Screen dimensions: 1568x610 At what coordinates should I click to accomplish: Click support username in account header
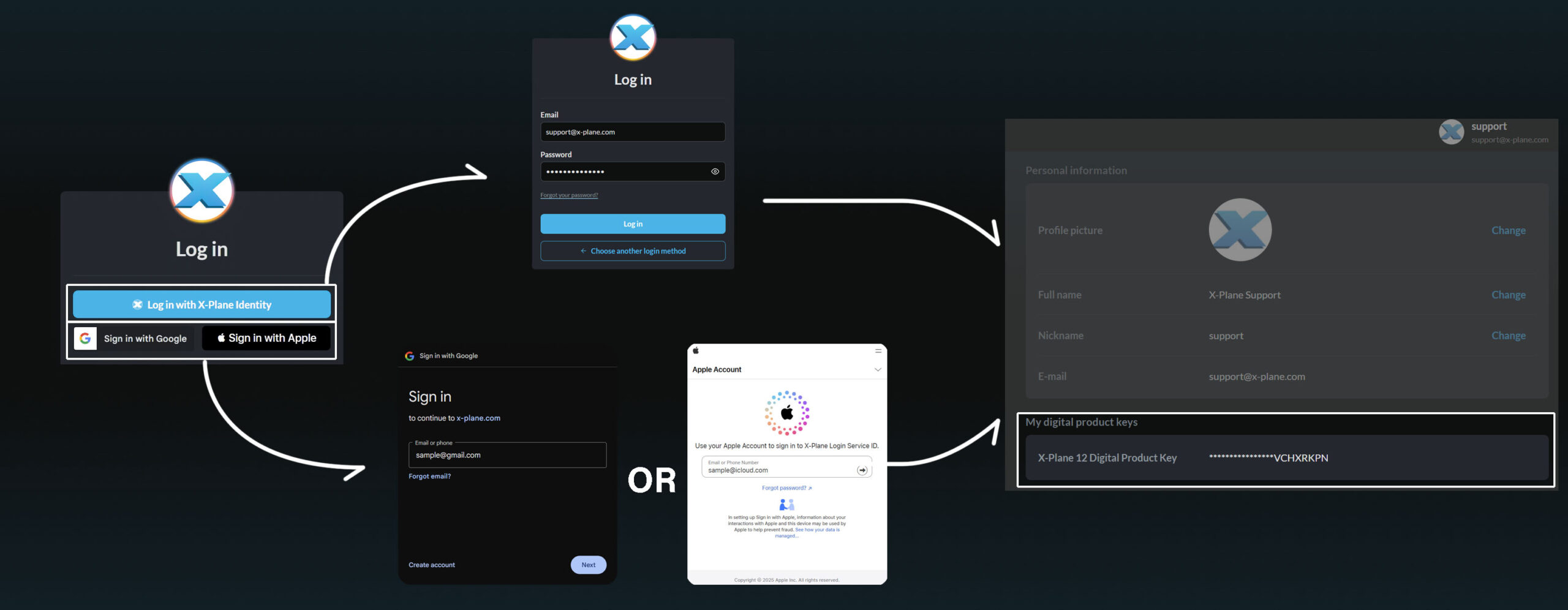point(1489,126)
